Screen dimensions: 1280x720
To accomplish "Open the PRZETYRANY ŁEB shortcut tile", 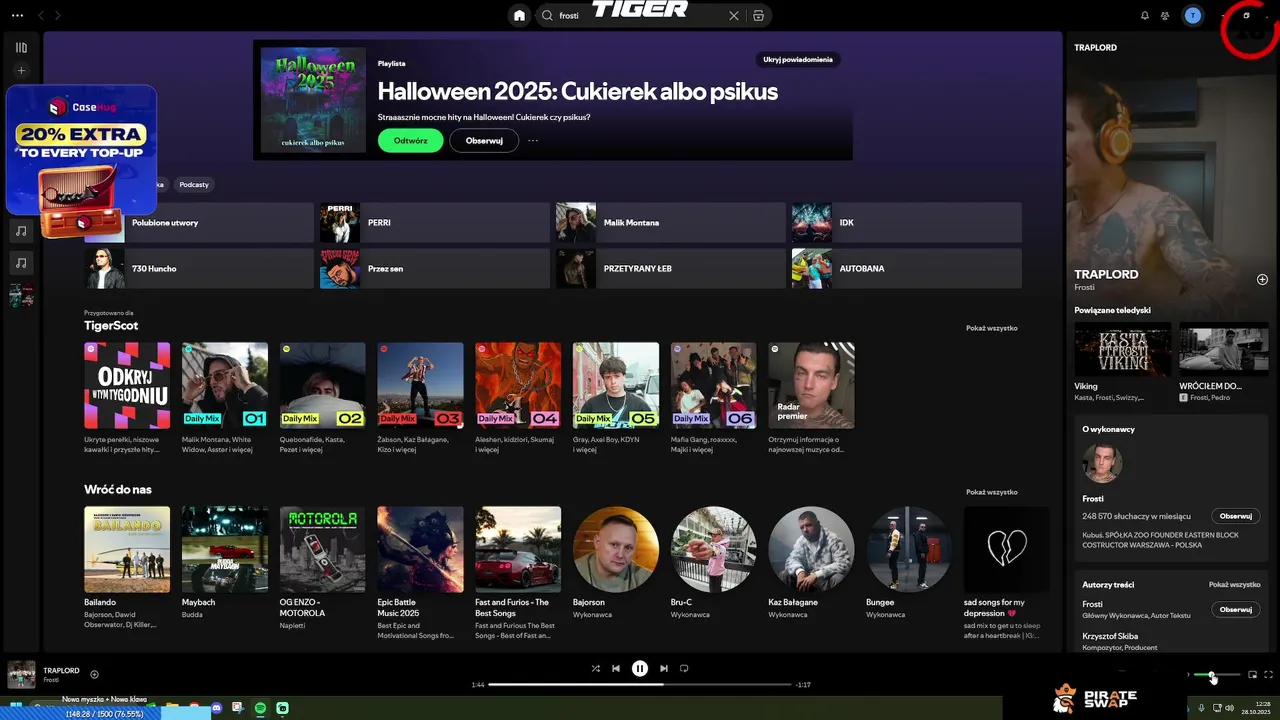I will point(670,269).
